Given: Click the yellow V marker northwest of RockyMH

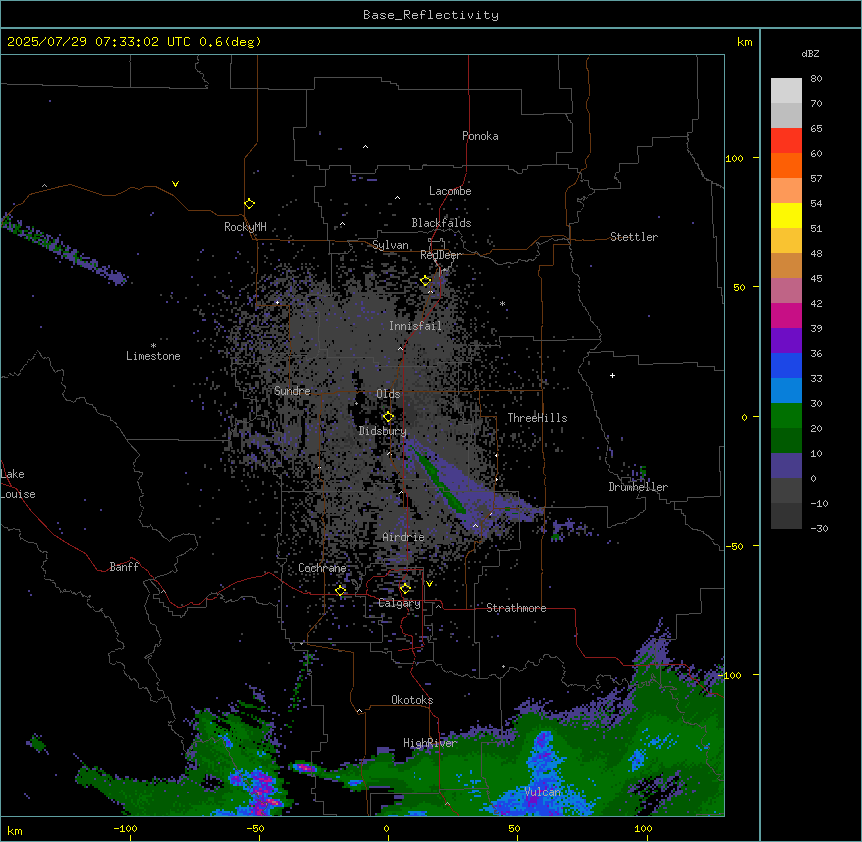Looking at the screenshot, I should (x=175, y=184).
